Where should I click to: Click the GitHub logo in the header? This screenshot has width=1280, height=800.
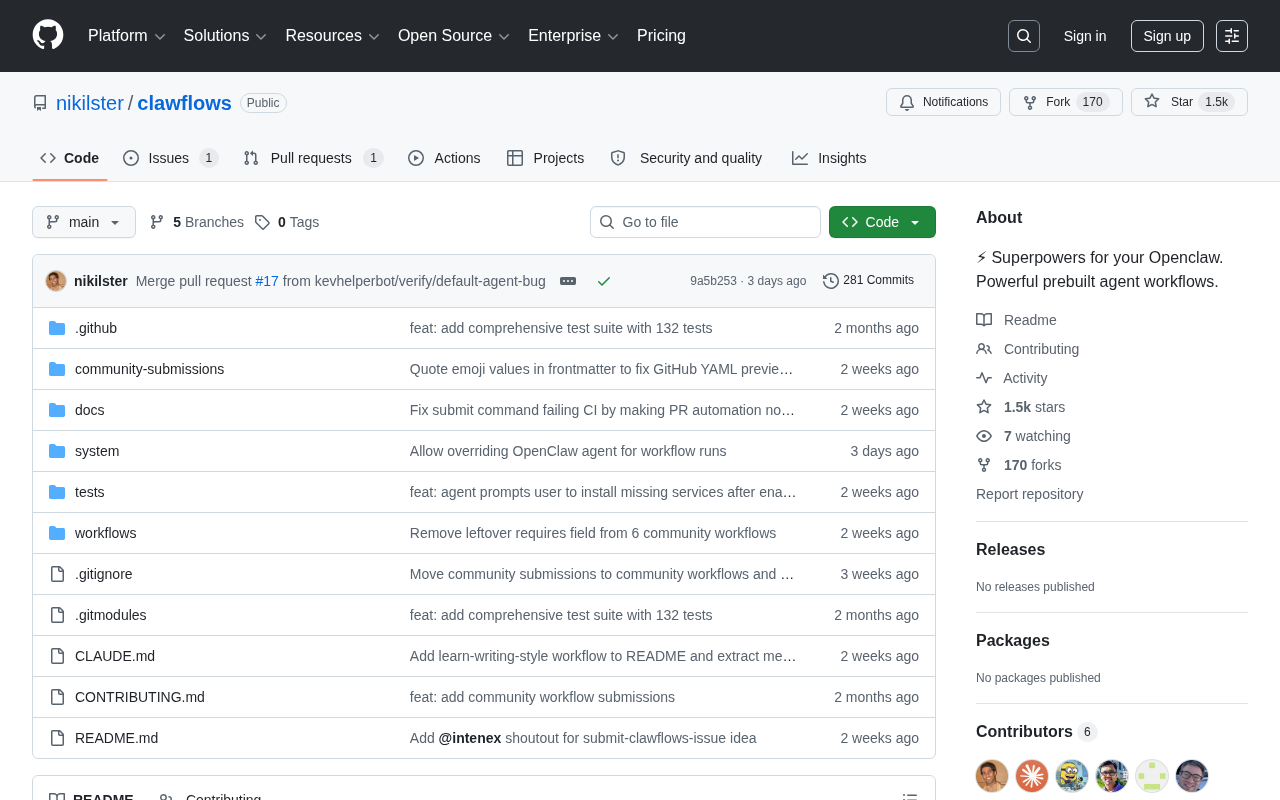coord(47,36)
